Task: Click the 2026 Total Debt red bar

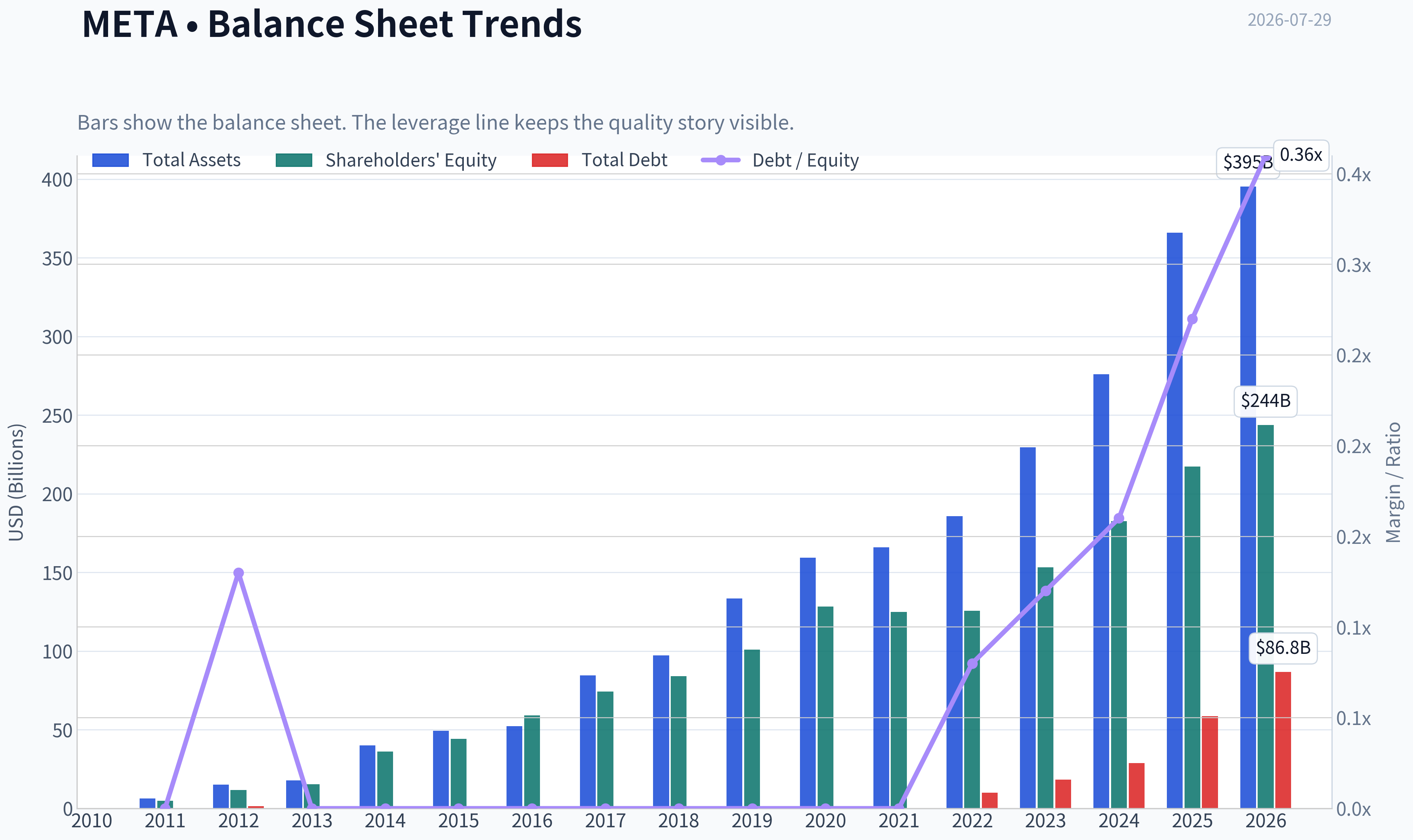Action: (1283, 740)
